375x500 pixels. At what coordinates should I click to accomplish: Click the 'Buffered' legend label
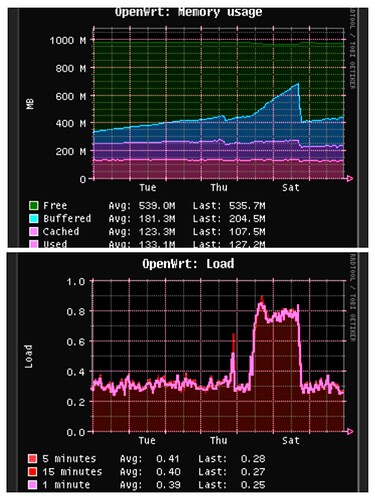[67, 219]
